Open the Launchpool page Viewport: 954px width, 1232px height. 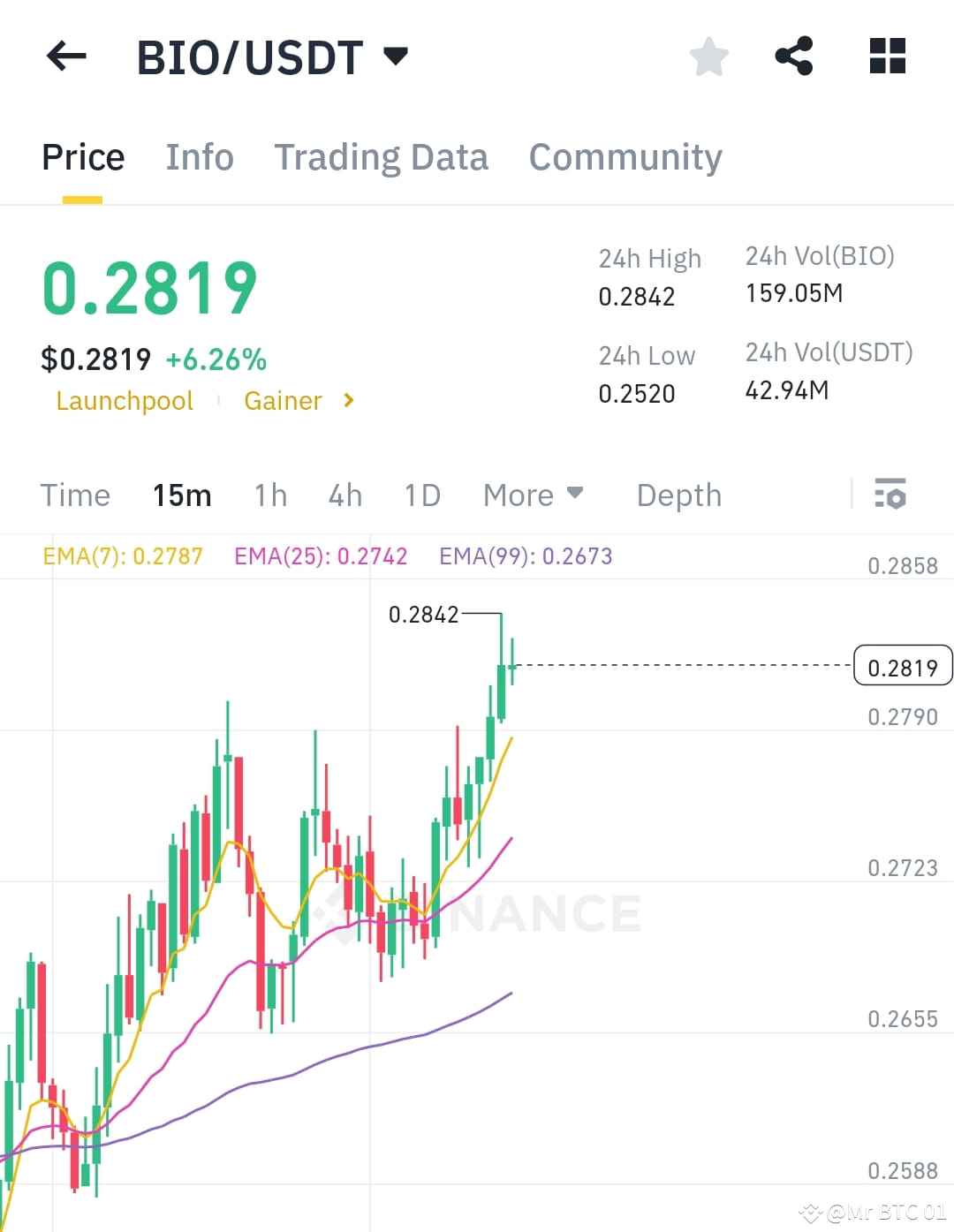(124, 400)
